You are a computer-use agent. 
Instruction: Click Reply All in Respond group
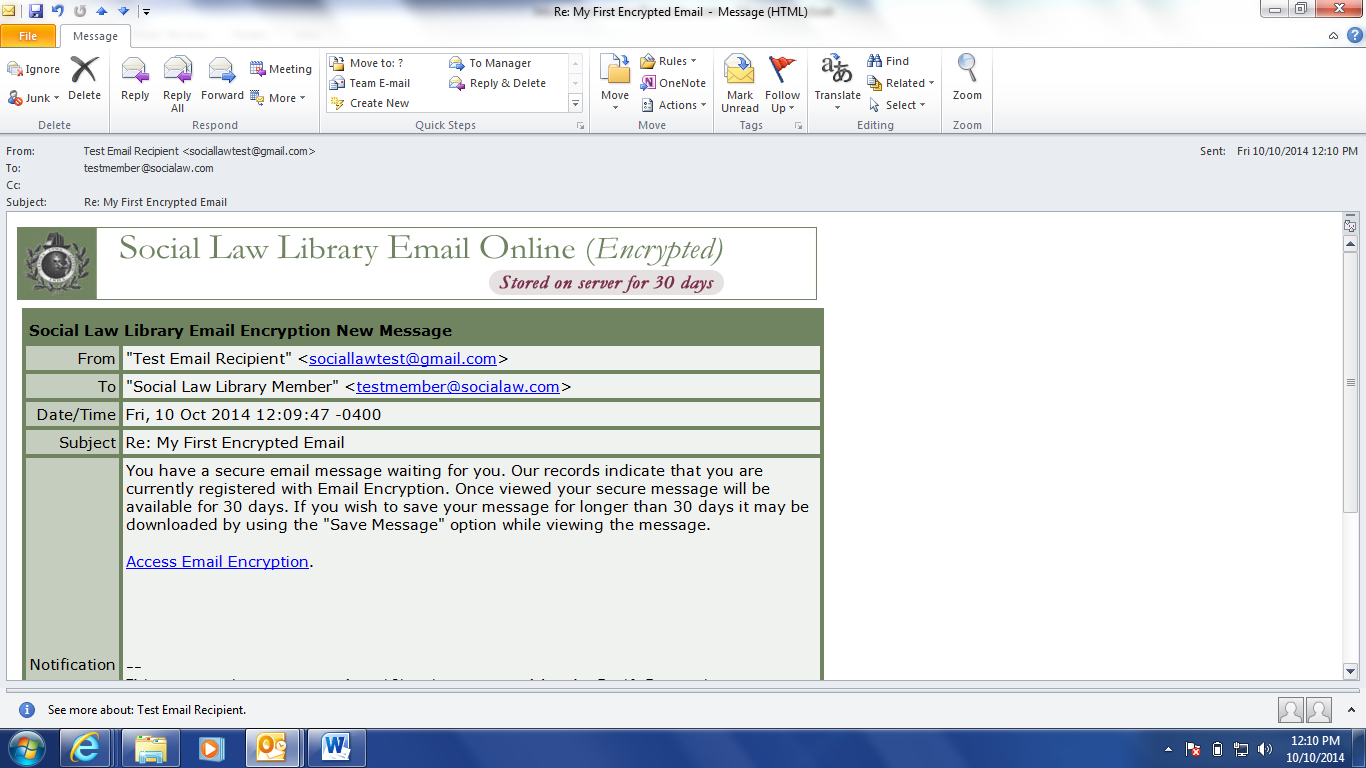coord(177,84)
